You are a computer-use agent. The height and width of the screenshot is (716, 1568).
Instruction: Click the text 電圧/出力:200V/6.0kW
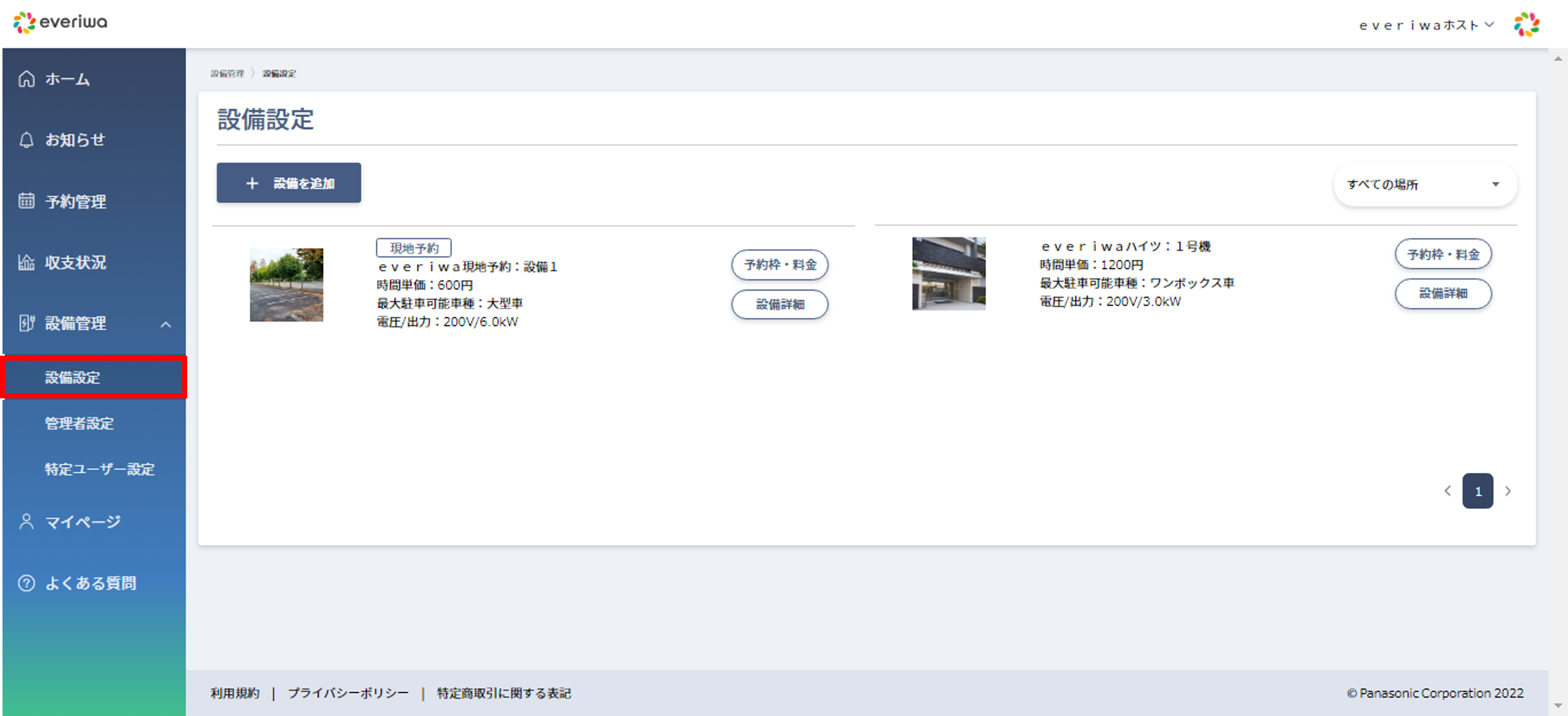click(x=447, y=322)
